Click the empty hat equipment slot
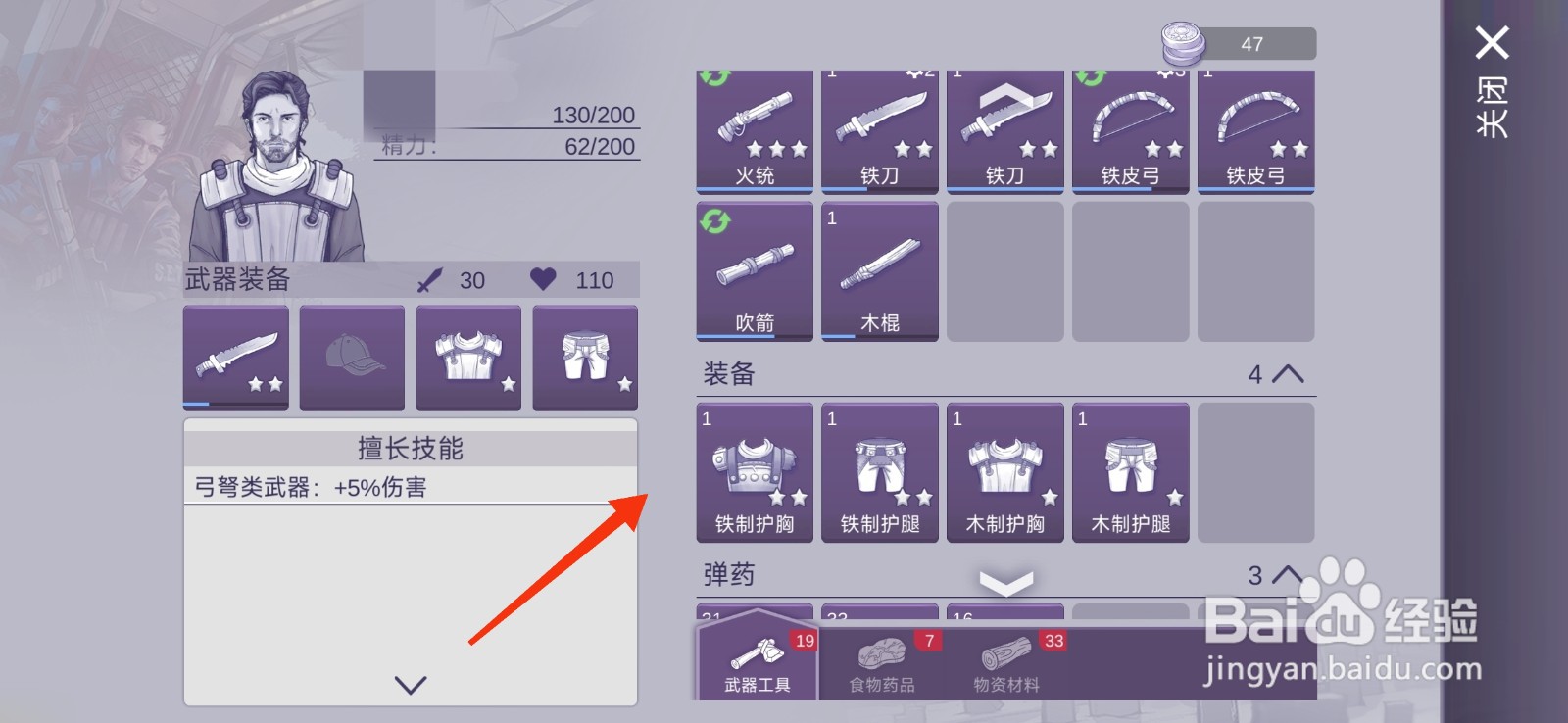The image size is (1568, 723). 352,358
